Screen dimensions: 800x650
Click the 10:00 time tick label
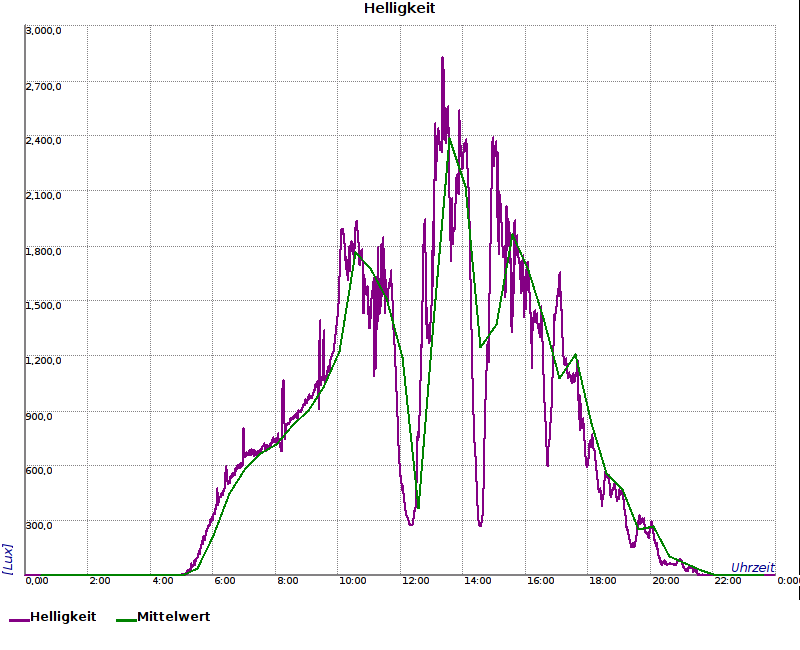(353, 581)
